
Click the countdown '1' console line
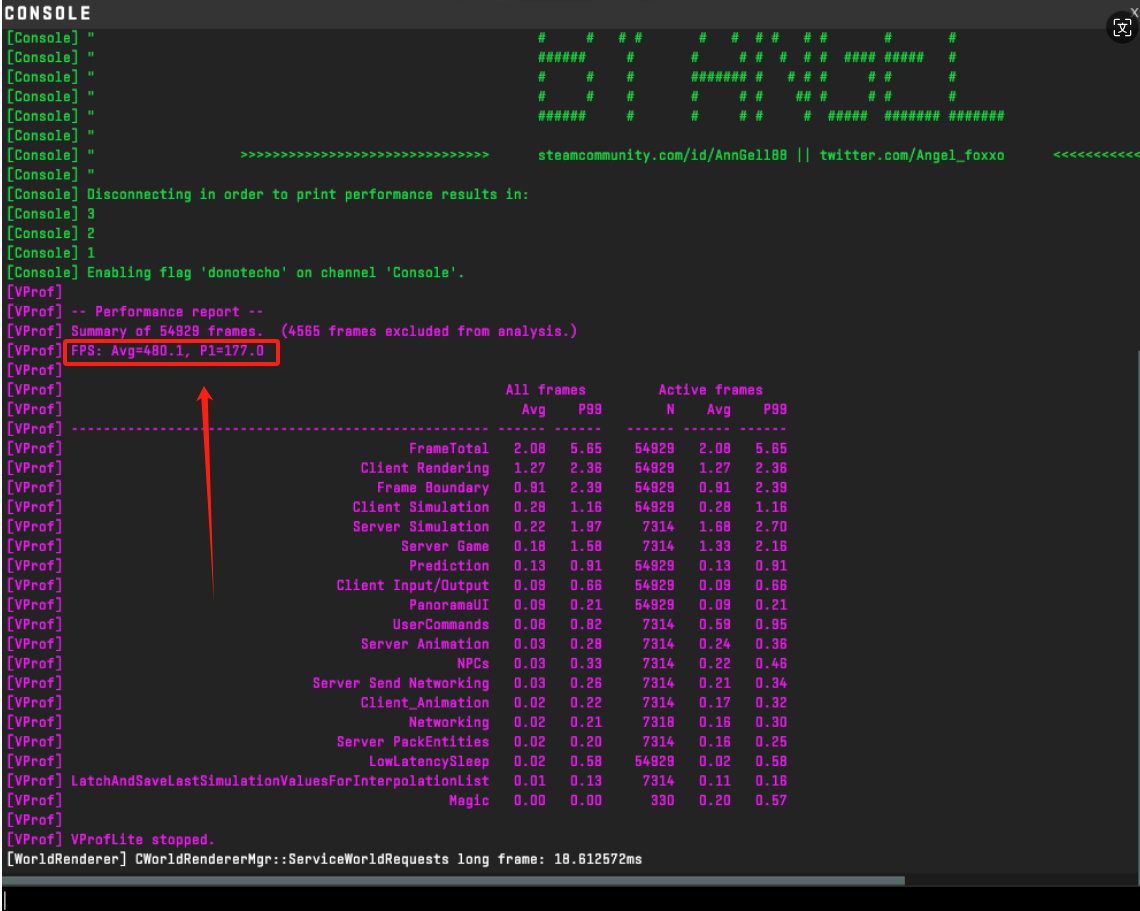coord(91,253)
